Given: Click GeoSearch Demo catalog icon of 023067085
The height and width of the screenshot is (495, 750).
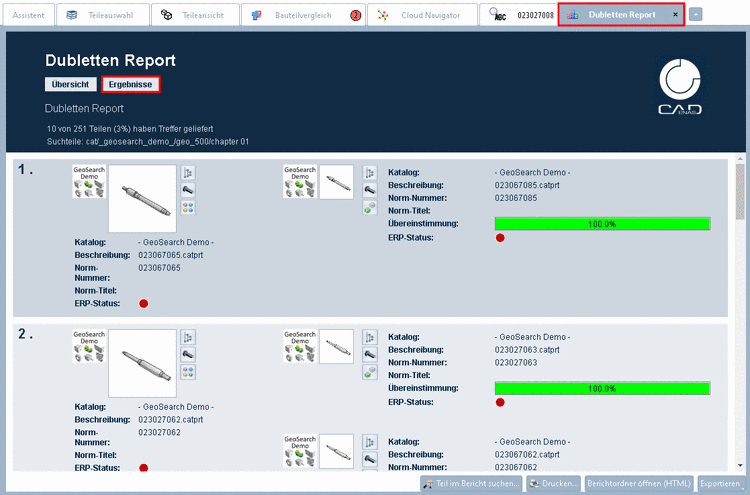Looking at the screenshot, I should [300, 182].
